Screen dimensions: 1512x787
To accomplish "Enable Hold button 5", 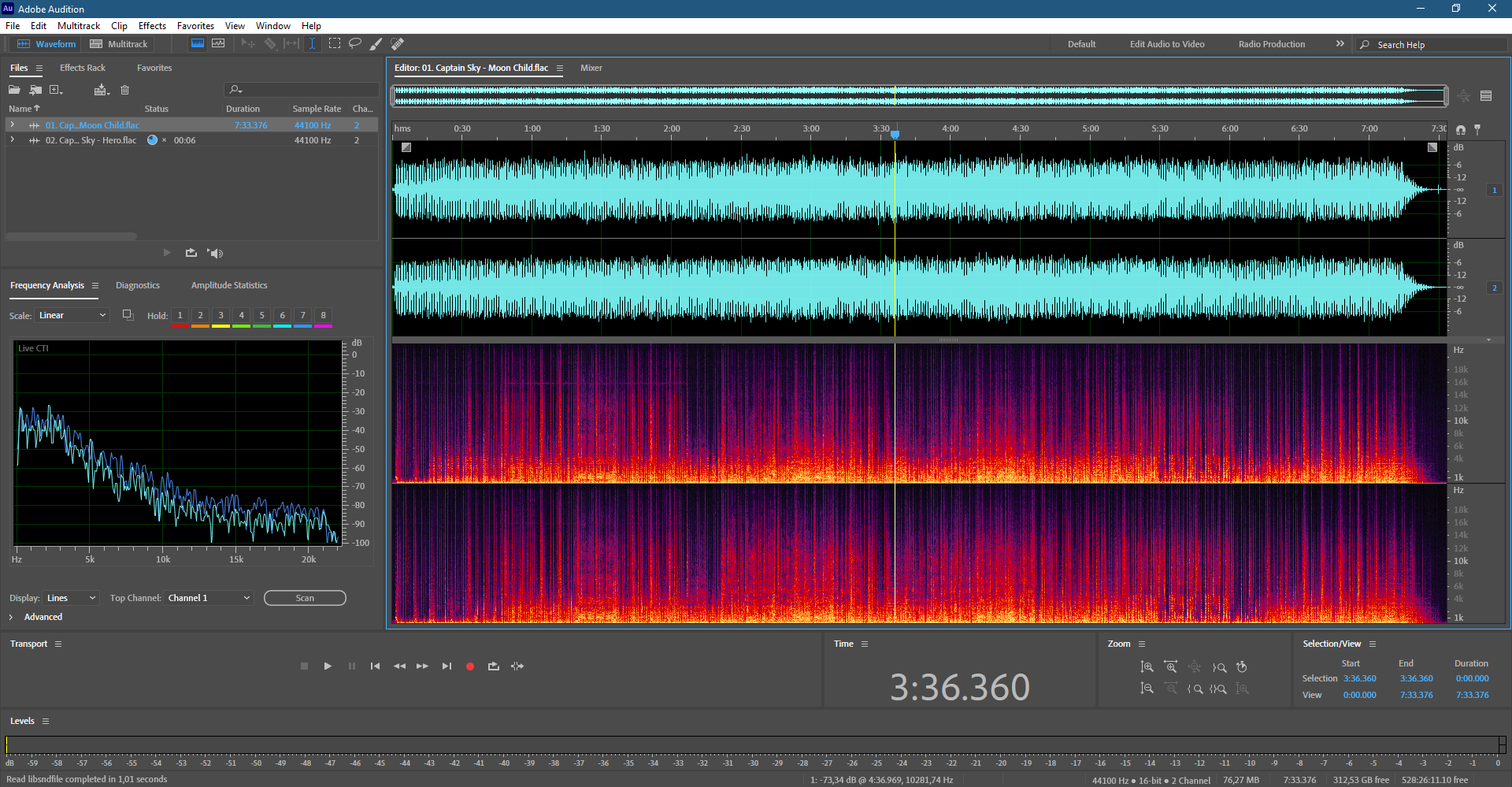I will point(261,315).
